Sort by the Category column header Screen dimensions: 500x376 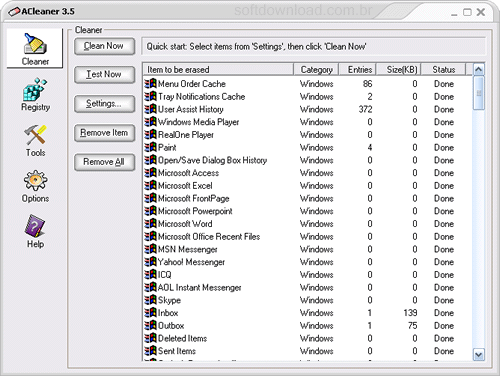(x=316, y=69)
